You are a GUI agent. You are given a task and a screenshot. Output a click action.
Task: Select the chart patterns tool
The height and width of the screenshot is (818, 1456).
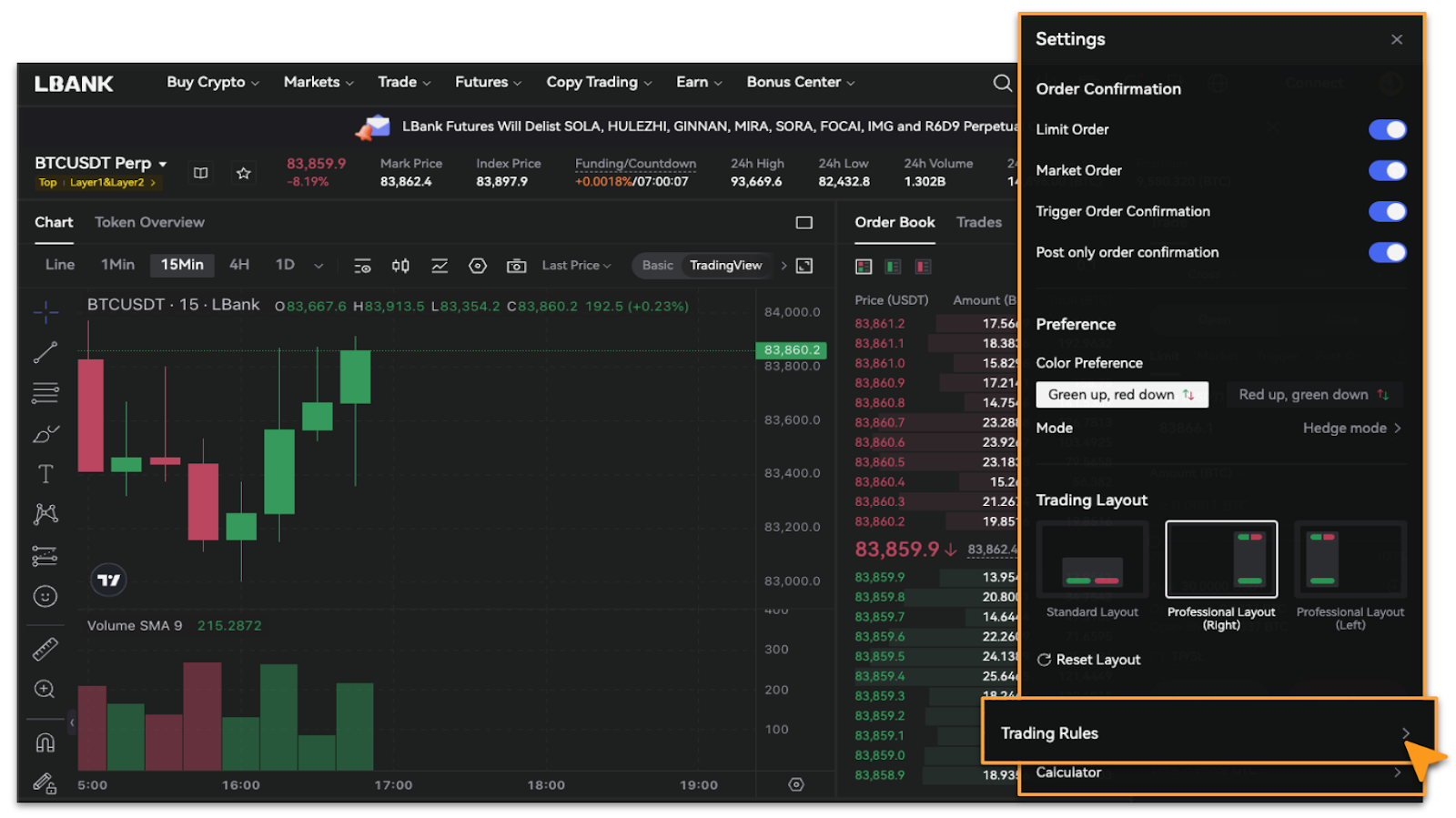45,514
